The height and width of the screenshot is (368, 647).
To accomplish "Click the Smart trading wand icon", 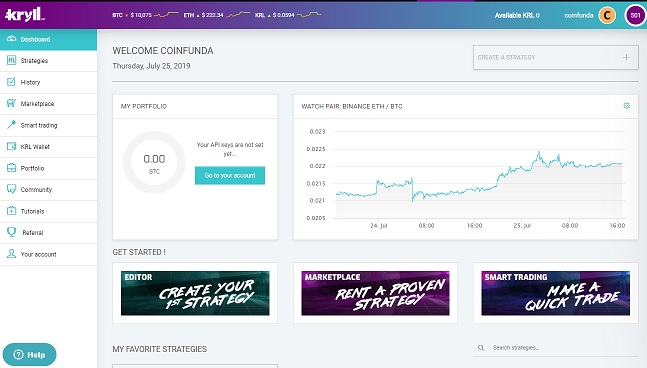I will [12, 125].
